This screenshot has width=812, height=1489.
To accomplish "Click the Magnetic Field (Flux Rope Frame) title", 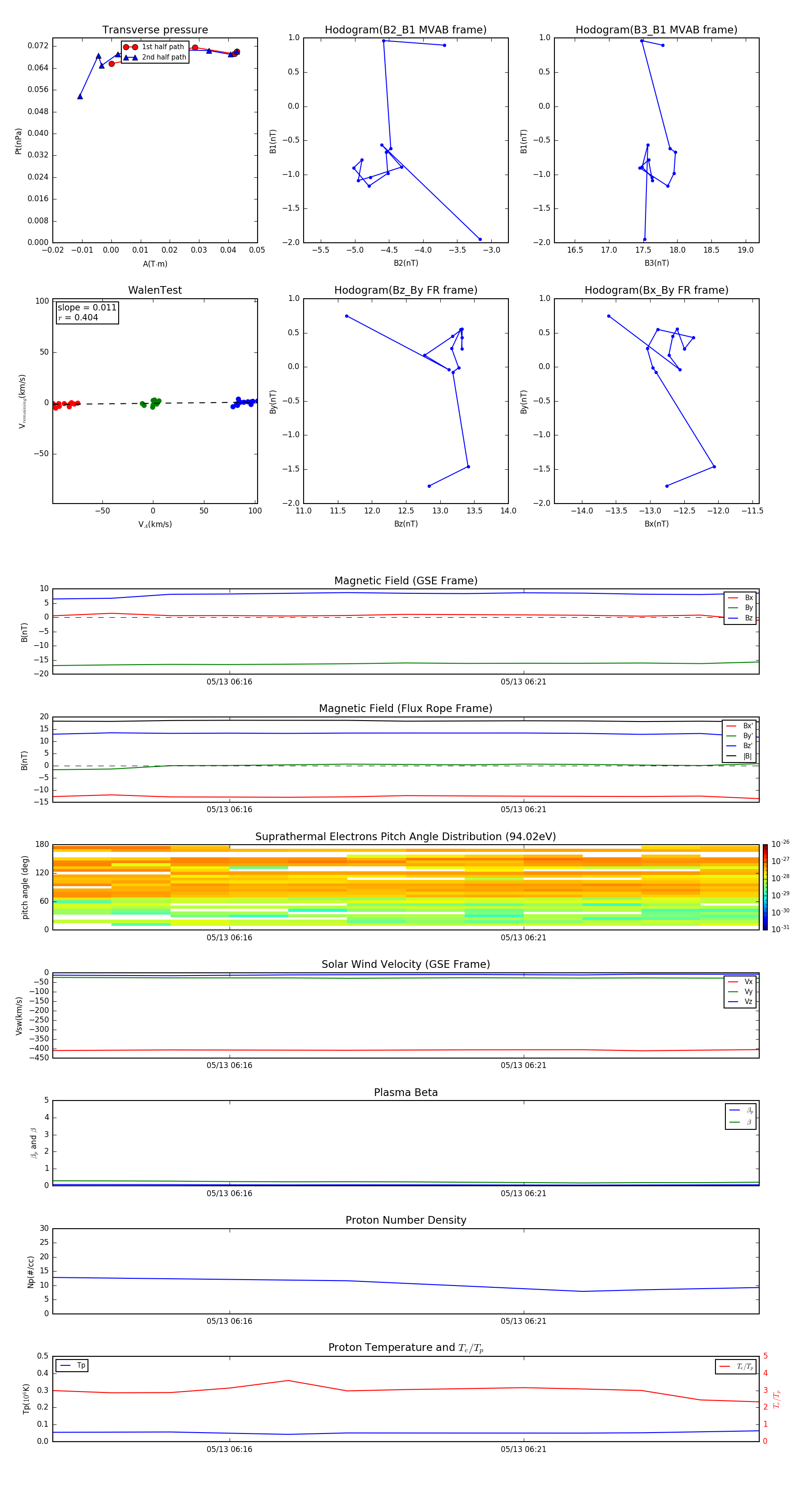I will click(406, 709).
